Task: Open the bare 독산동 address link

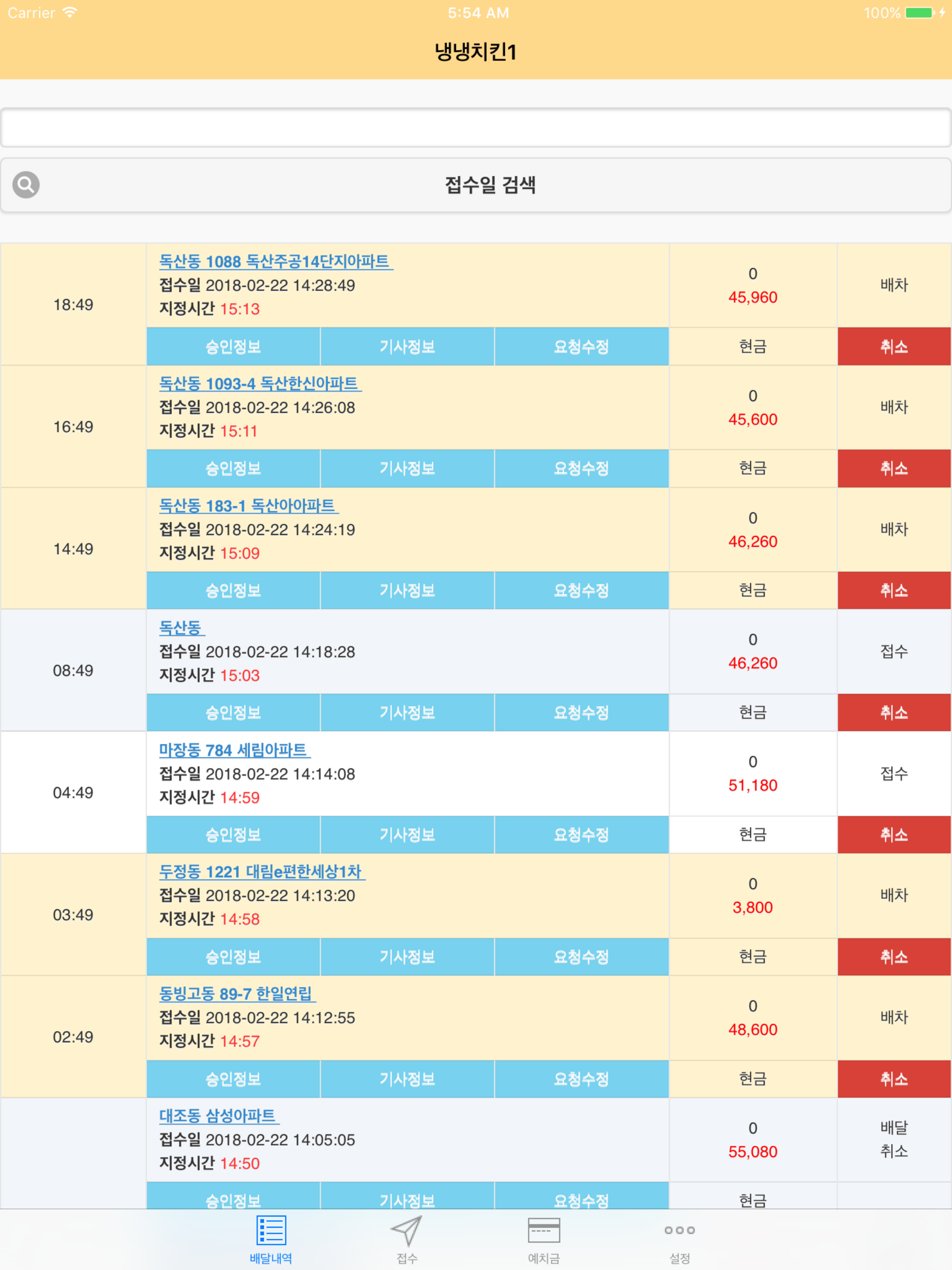Action: click(182, 628)
